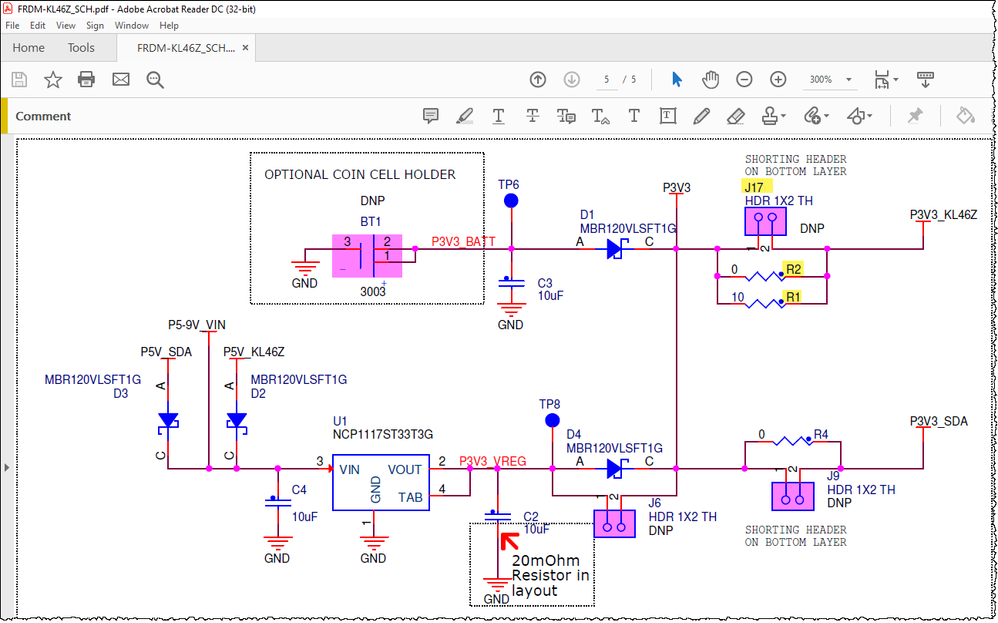
Task: Select the Add text comment tool
Action: point(634,116)
